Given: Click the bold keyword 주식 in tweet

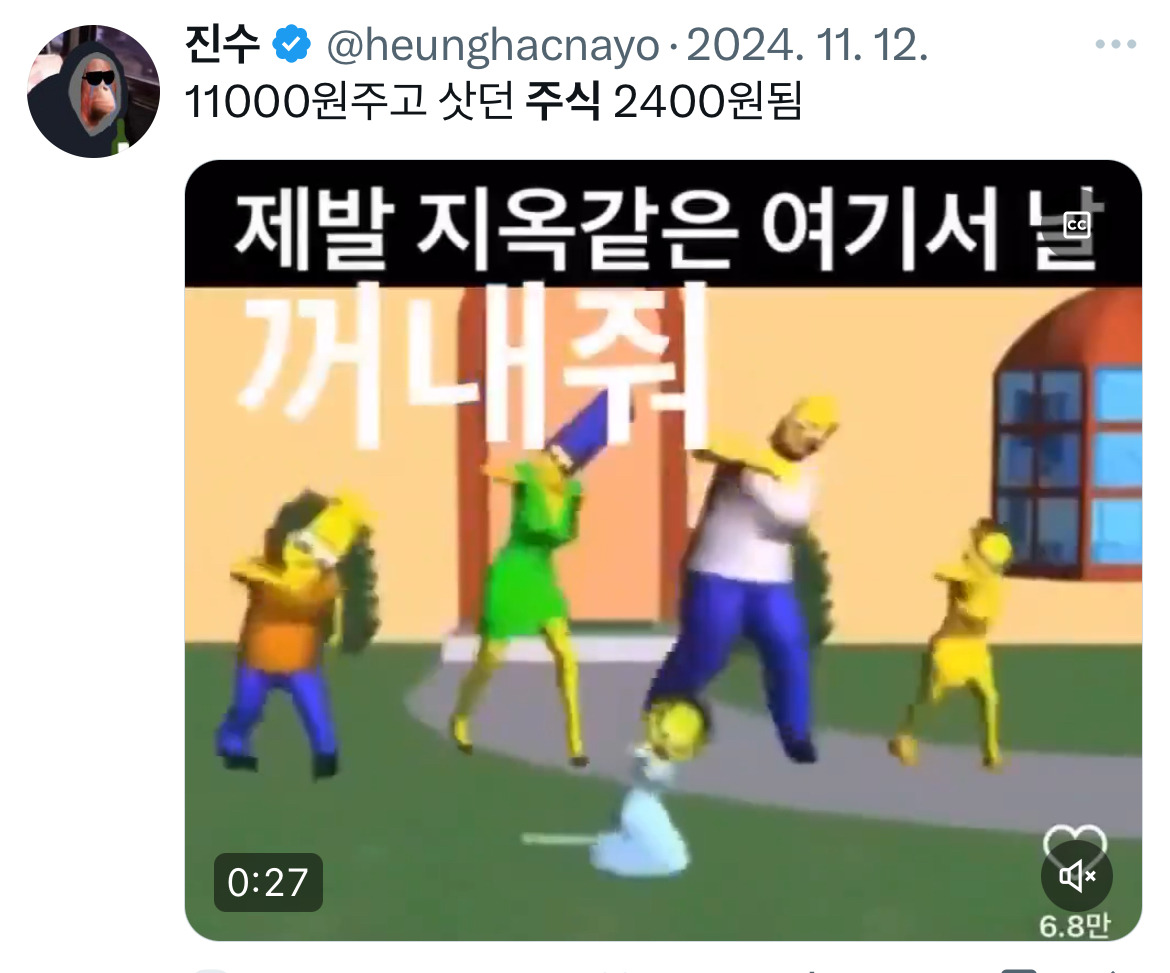Looking at the screenshot, I should (x=563, y=101).
